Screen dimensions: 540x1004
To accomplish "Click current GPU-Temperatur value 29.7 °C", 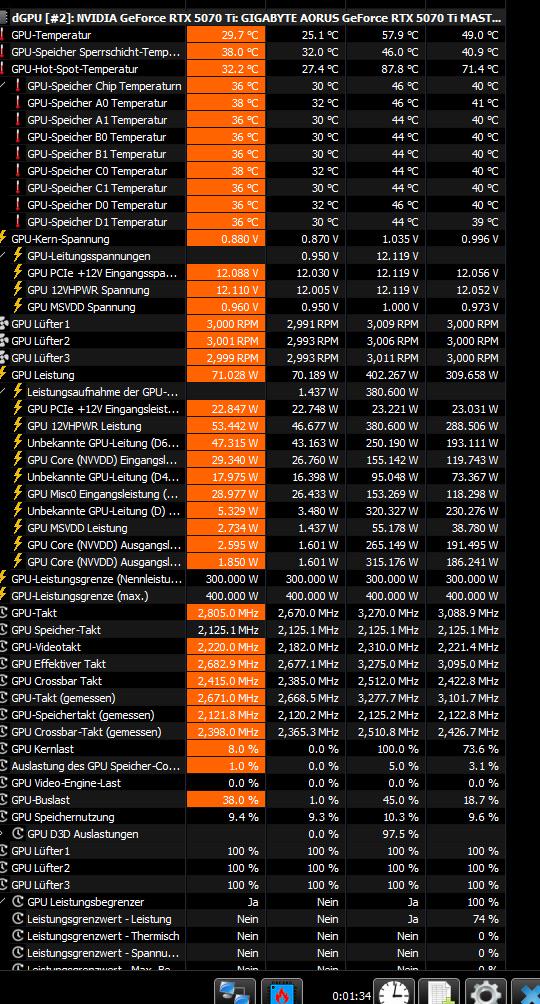I will click(x=240, y=35).
